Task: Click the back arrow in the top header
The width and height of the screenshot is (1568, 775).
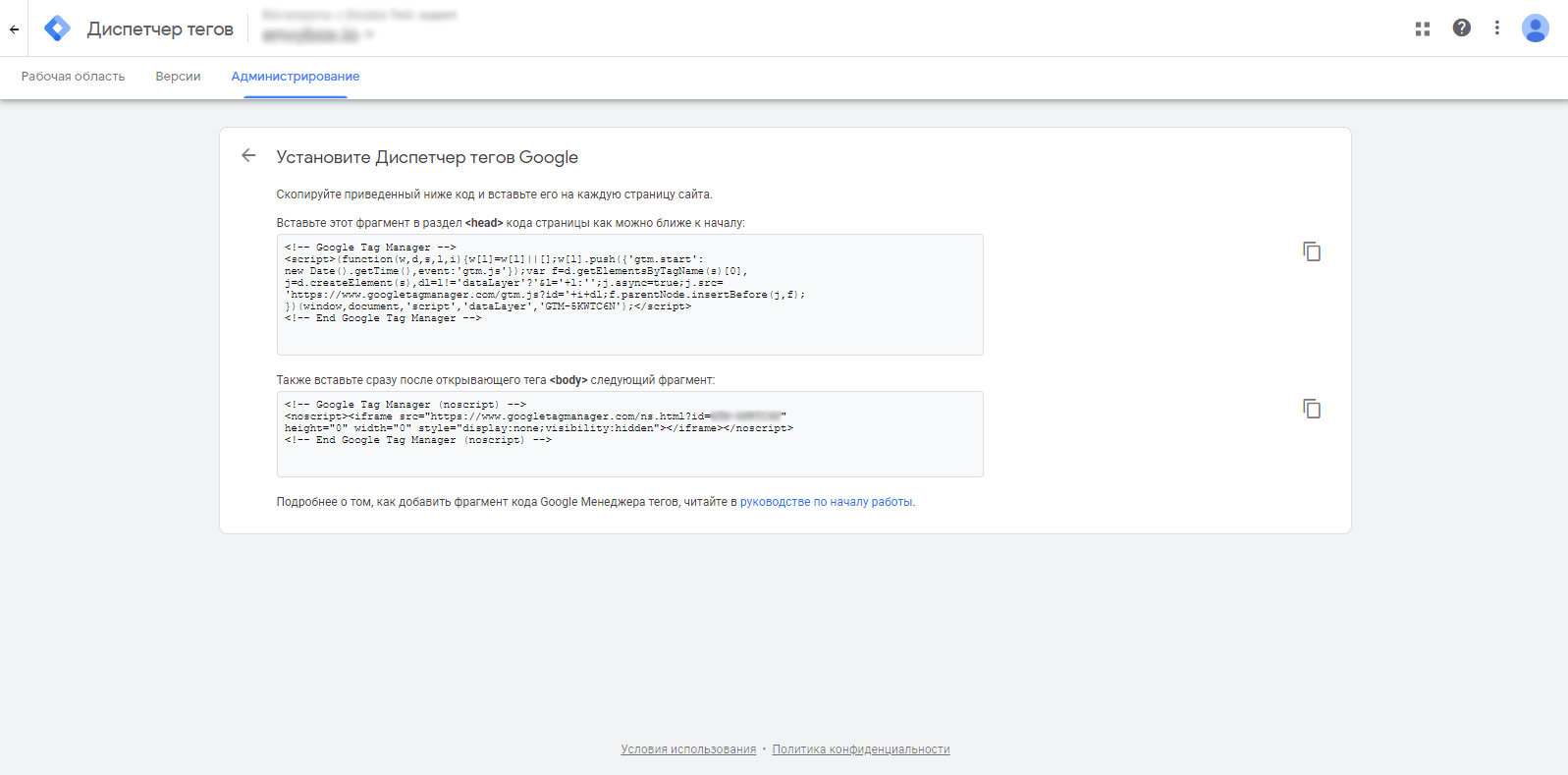Action: click(x=14, y=29)
